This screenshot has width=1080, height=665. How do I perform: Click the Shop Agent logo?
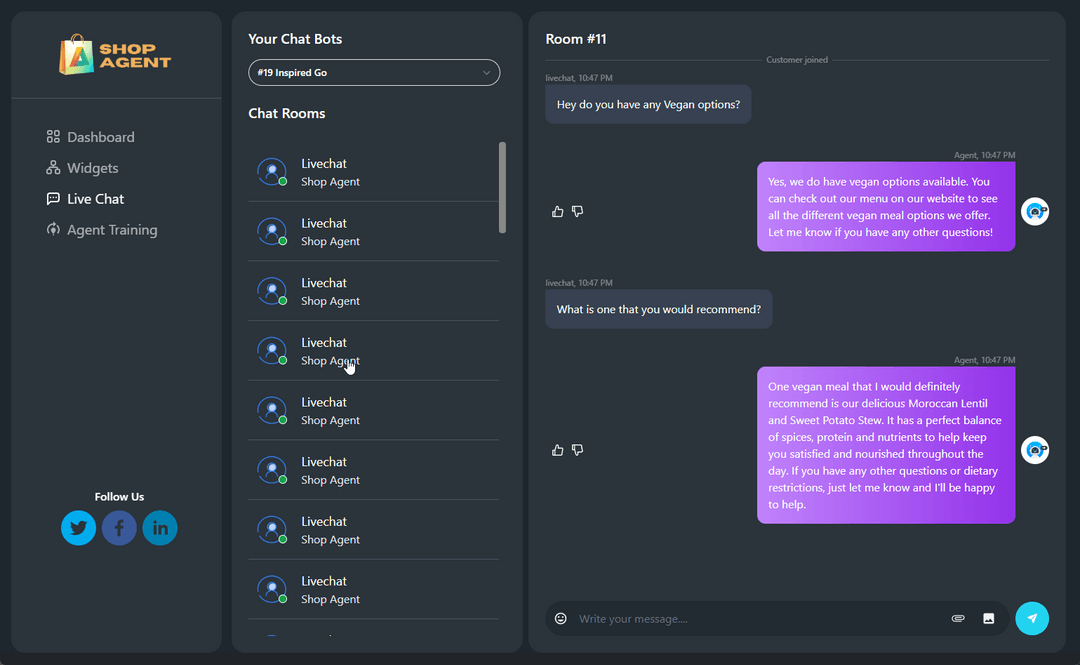113,55
